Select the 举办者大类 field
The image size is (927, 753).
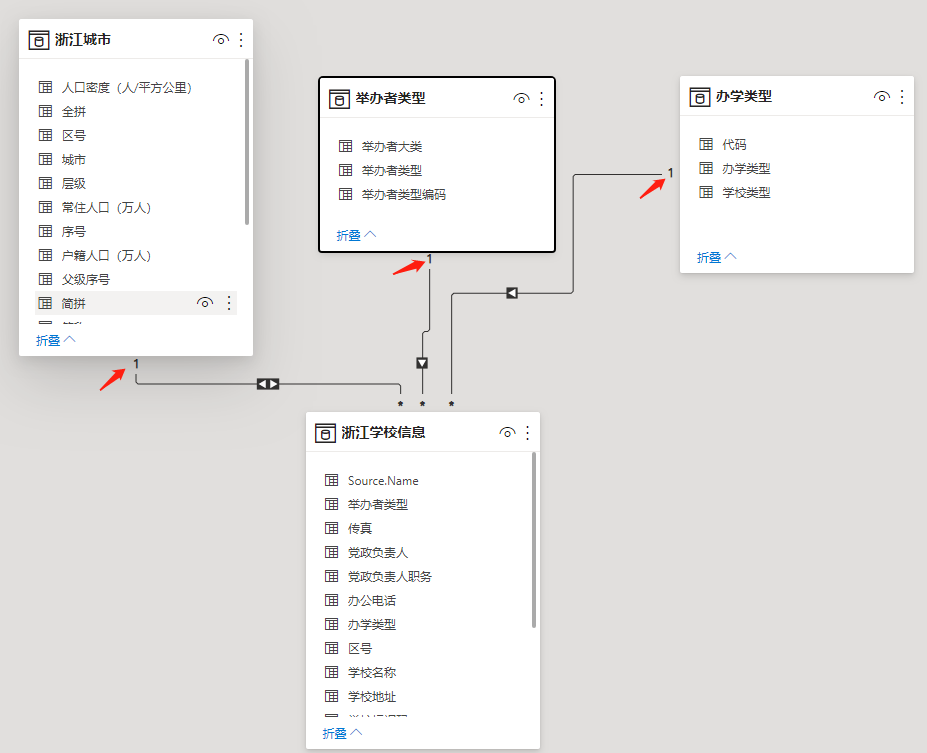click(391, 146)
